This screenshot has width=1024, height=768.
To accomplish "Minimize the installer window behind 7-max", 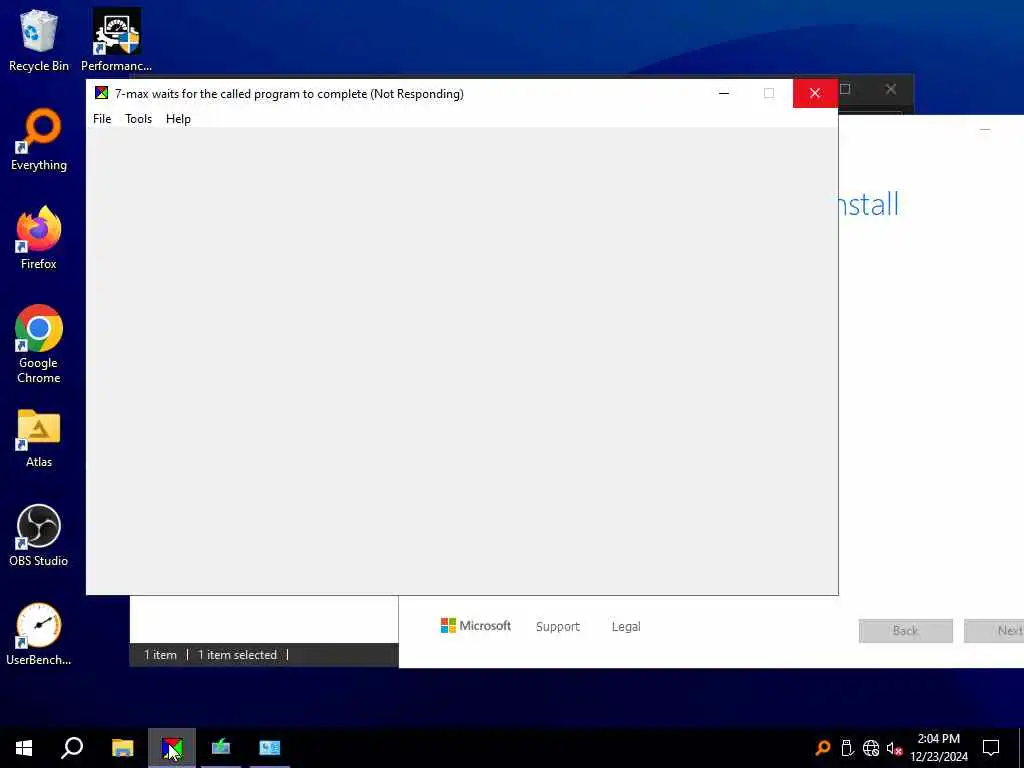I will (985, 130).
